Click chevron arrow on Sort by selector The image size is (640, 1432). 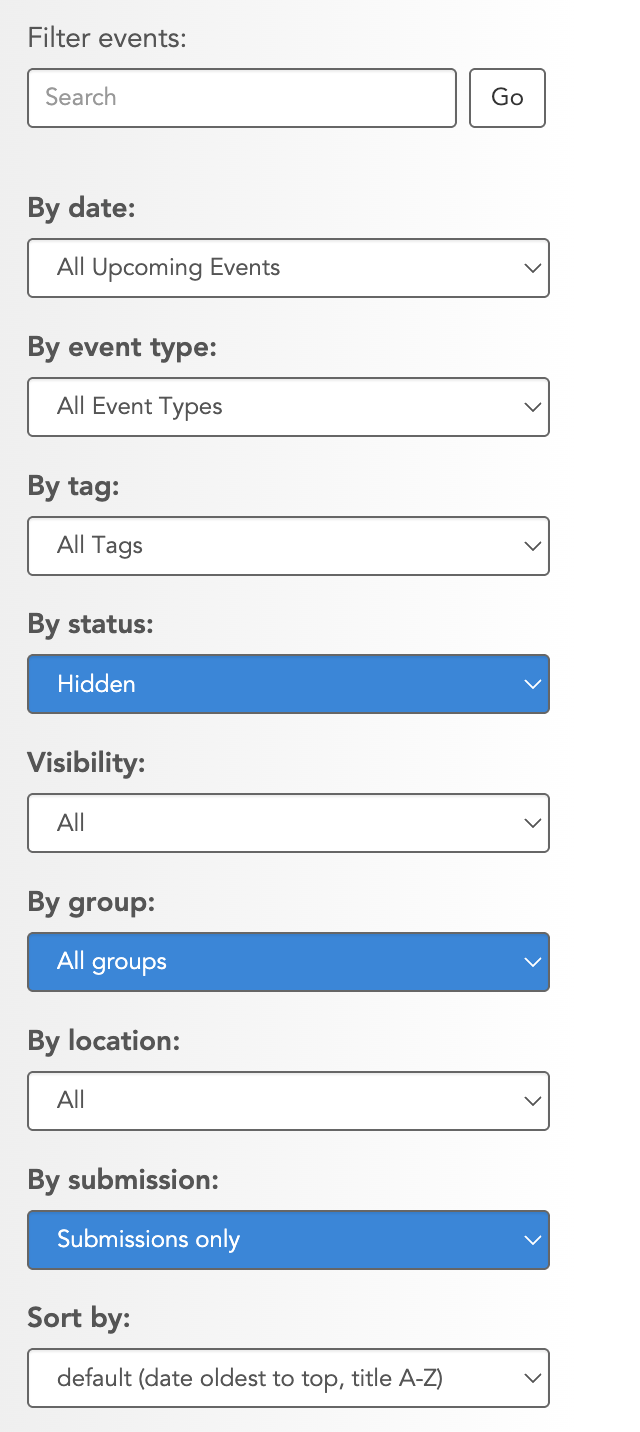(532, 1379)
